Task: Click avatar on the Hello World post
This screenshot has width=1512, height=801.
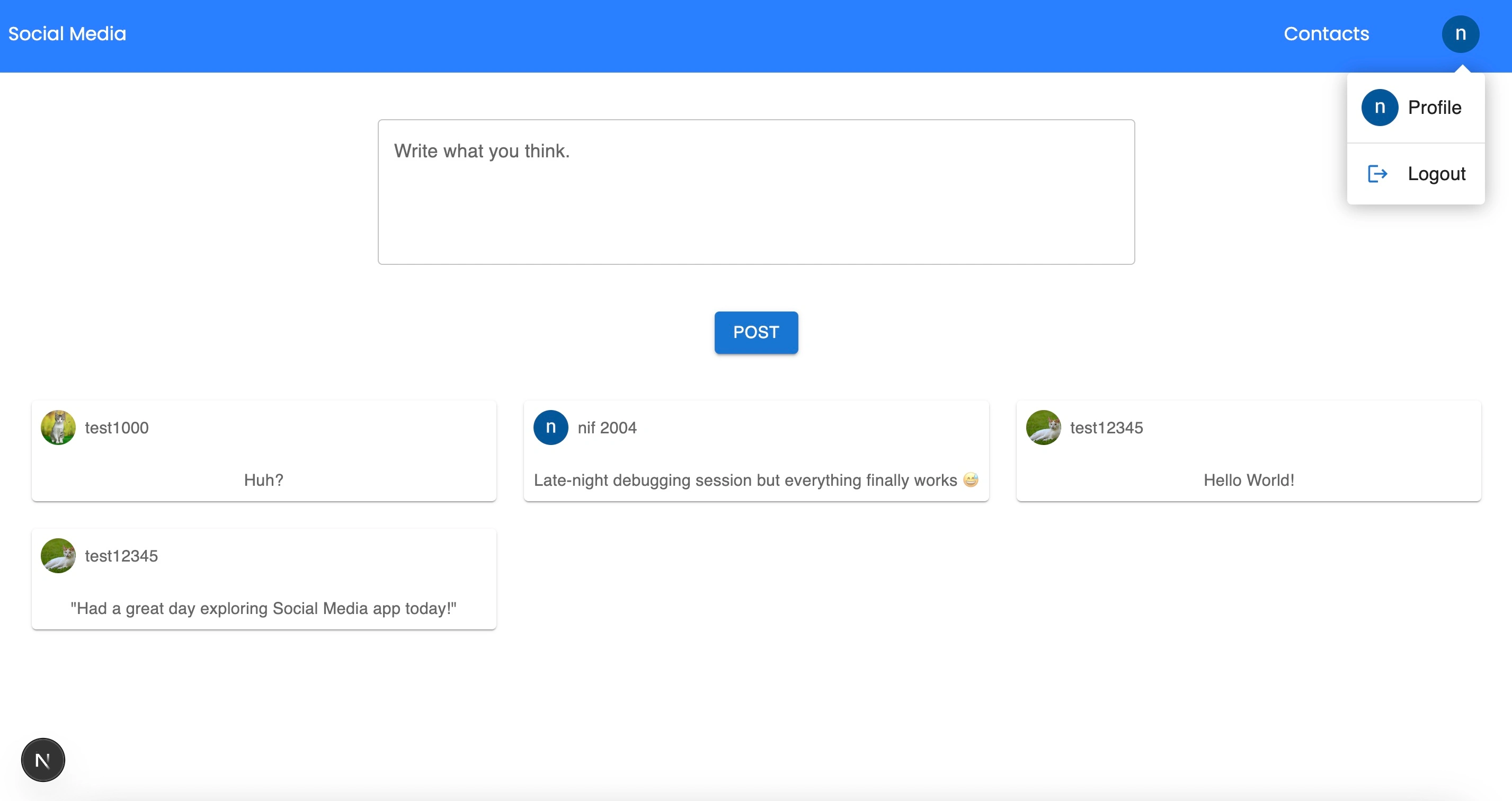Action: tap(1043, 428)
